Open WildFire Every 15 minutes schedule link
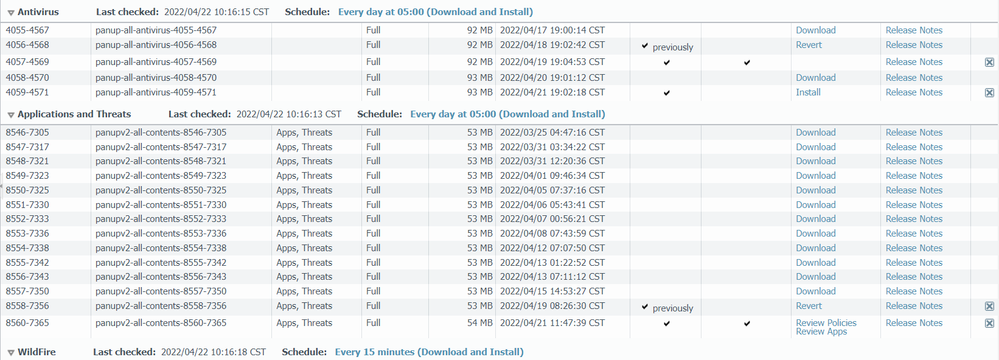This screenshot has width=999, height=360. (429, 352)
